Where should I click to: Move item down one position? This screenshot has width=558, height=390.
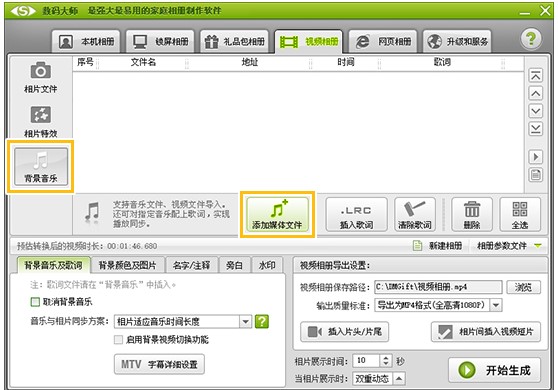[536, 111]
